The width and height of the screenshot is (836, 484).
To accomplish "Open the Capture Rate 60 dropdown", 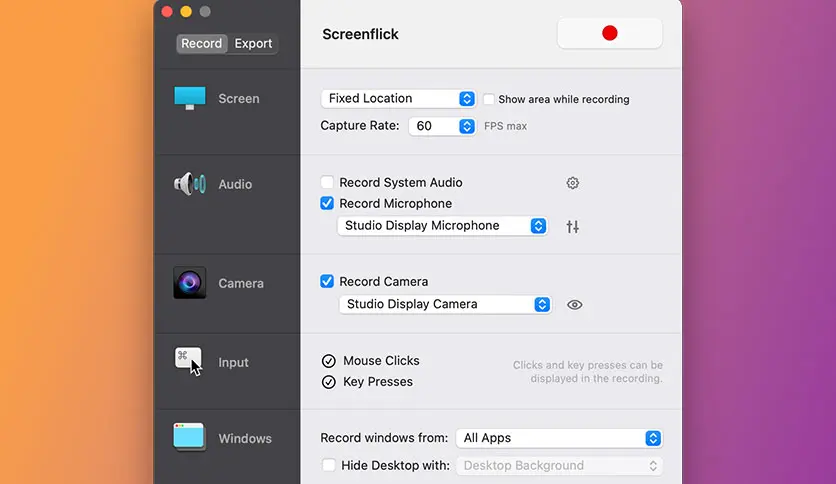I will 442,126.
